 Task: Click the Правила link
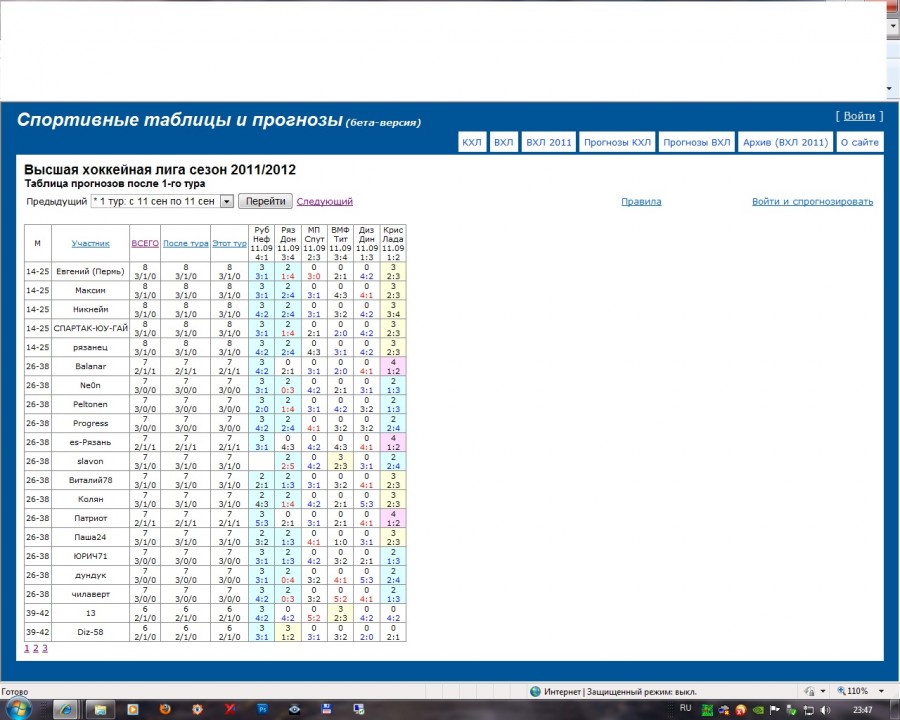tap(641, 201)
